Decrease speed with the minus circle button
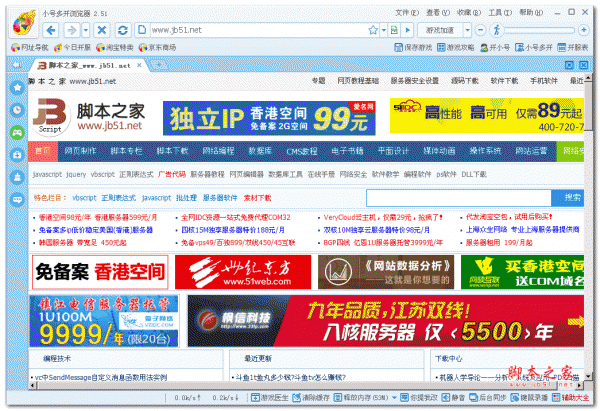The width and height of the screenshot is (600, 411). (x=481, y=30)
